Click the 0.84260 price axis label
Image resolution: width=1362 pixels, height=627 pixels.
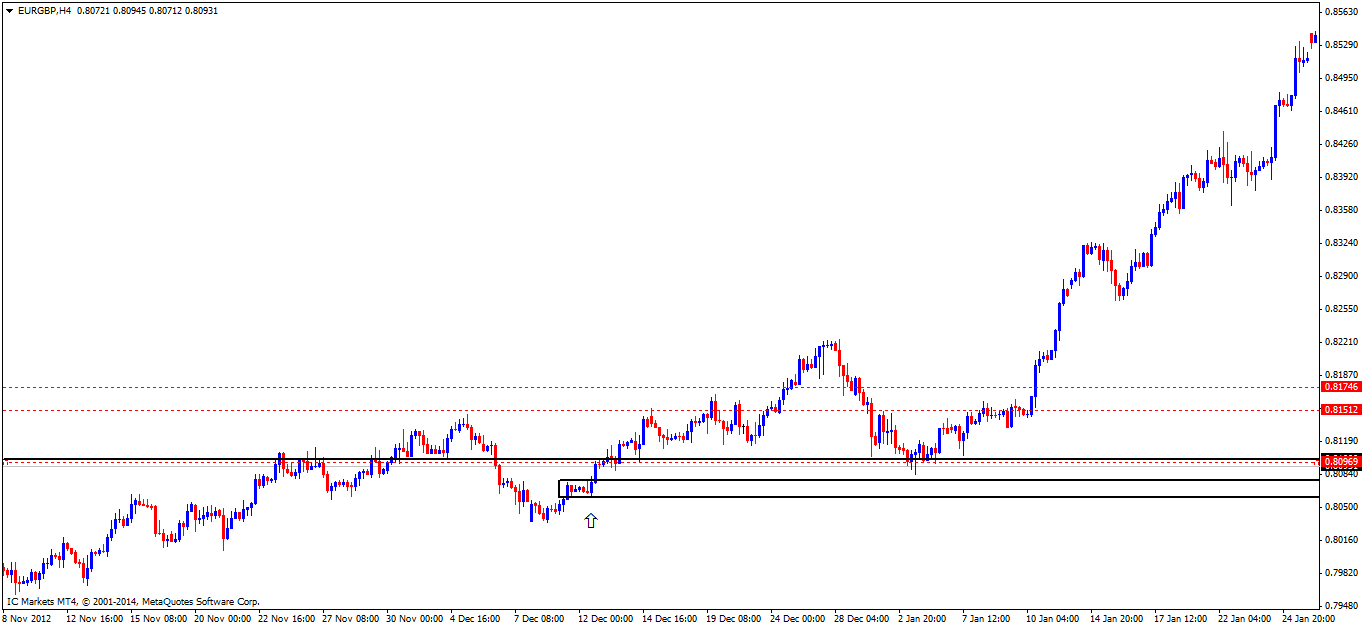pyautogui.click(x=1341, y=144)
